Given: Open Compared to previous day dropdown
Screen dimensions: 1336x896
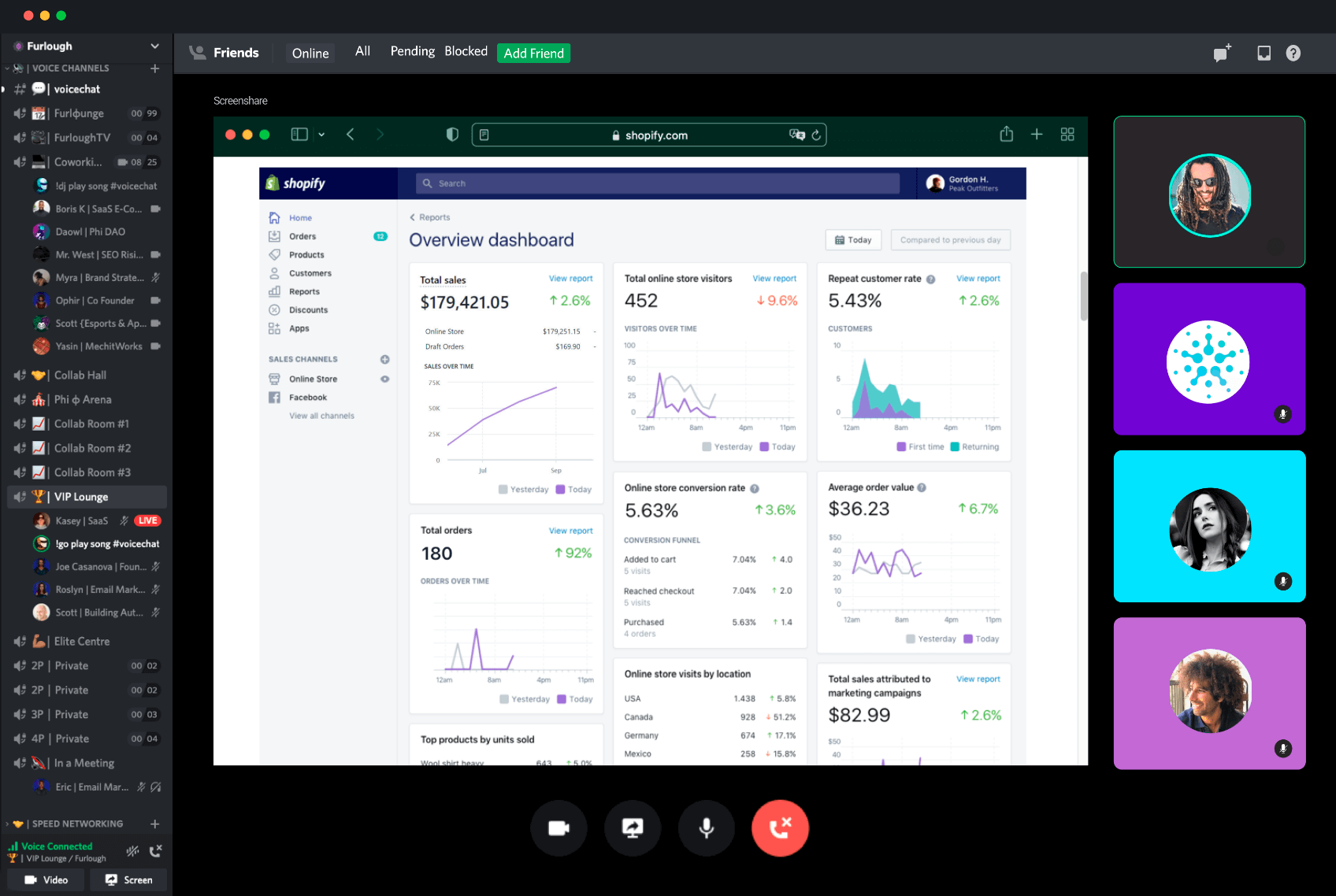Looking at the screenshot, I should 950,240.
